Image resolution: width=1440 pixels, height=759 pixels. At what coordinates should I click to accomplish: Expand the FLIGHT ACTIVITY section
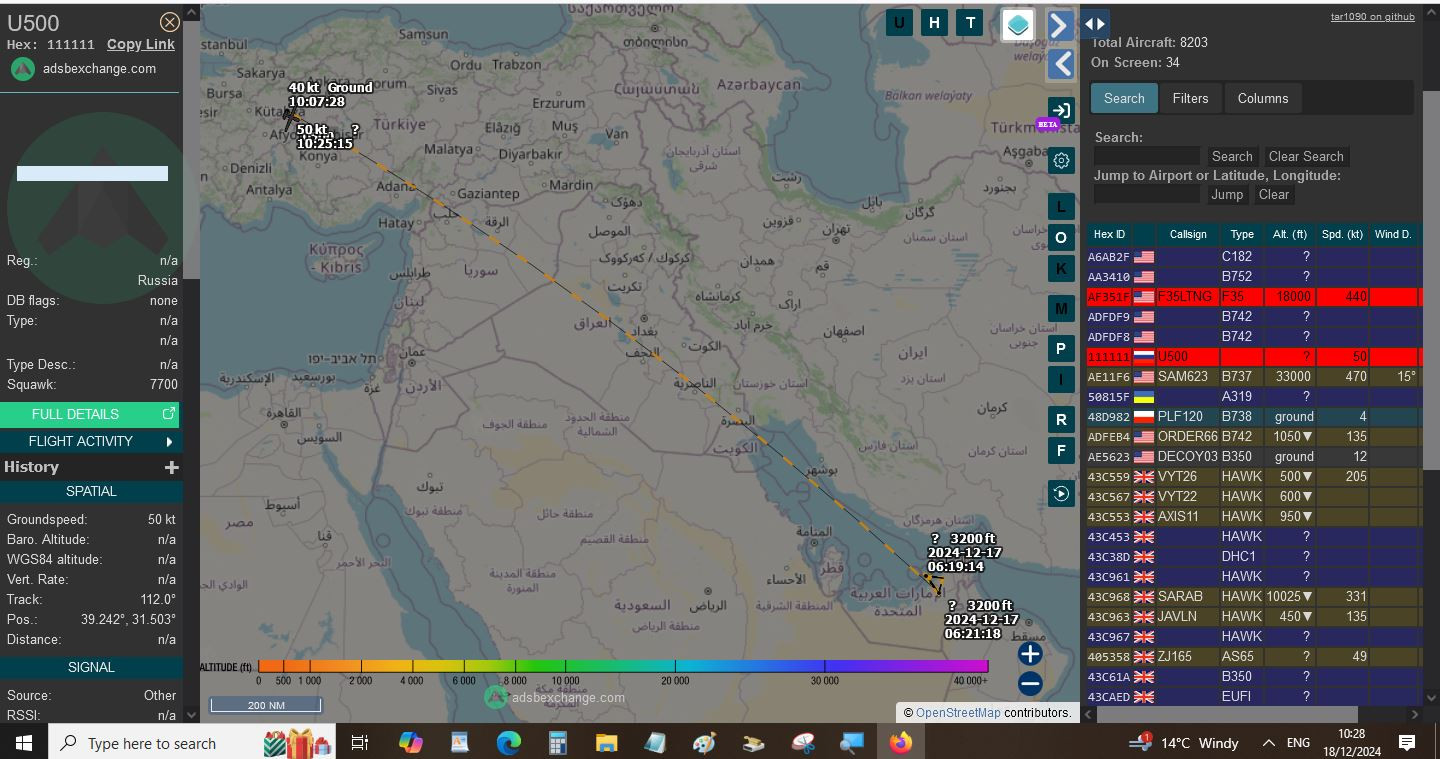click(91, 441)
